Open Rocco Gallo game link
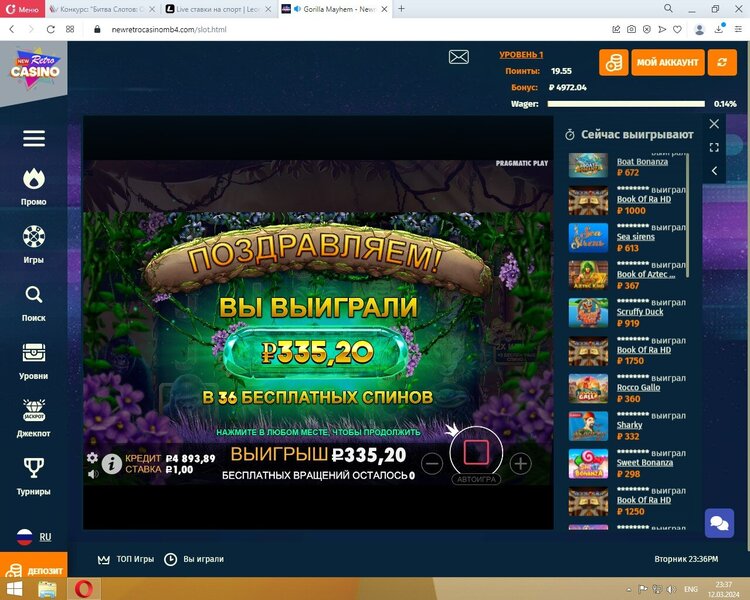This screenshot has width=750, height=600. point(638,388)
